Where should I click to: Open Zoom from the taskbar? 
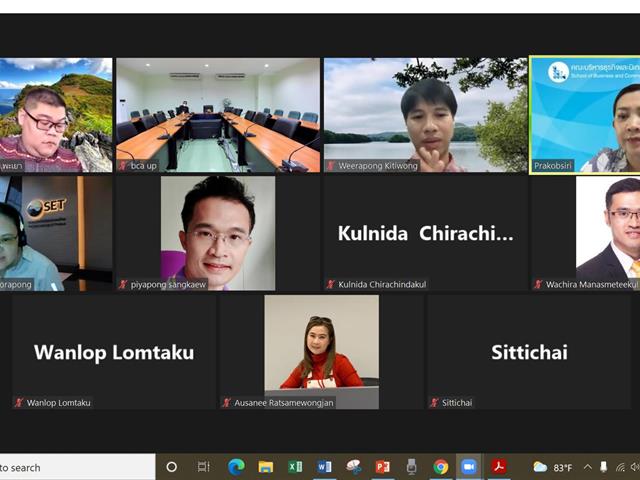click(x=469, y=467)
